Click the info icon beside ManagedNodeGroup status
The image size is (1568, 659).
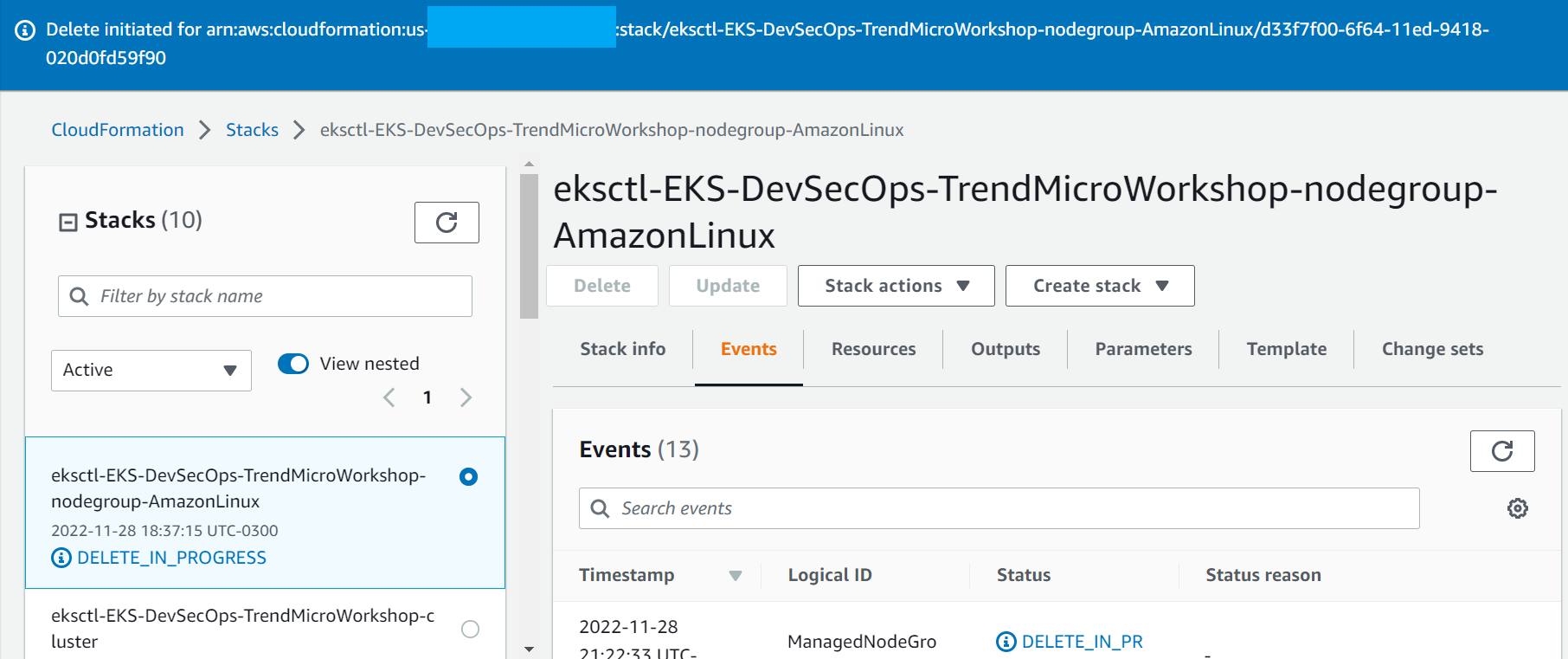coord(1006,642)
